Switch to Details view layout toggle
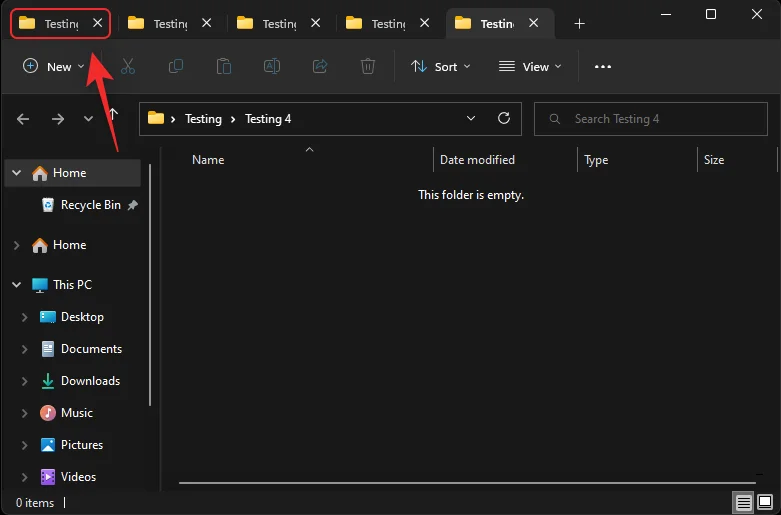 [743, 502]
